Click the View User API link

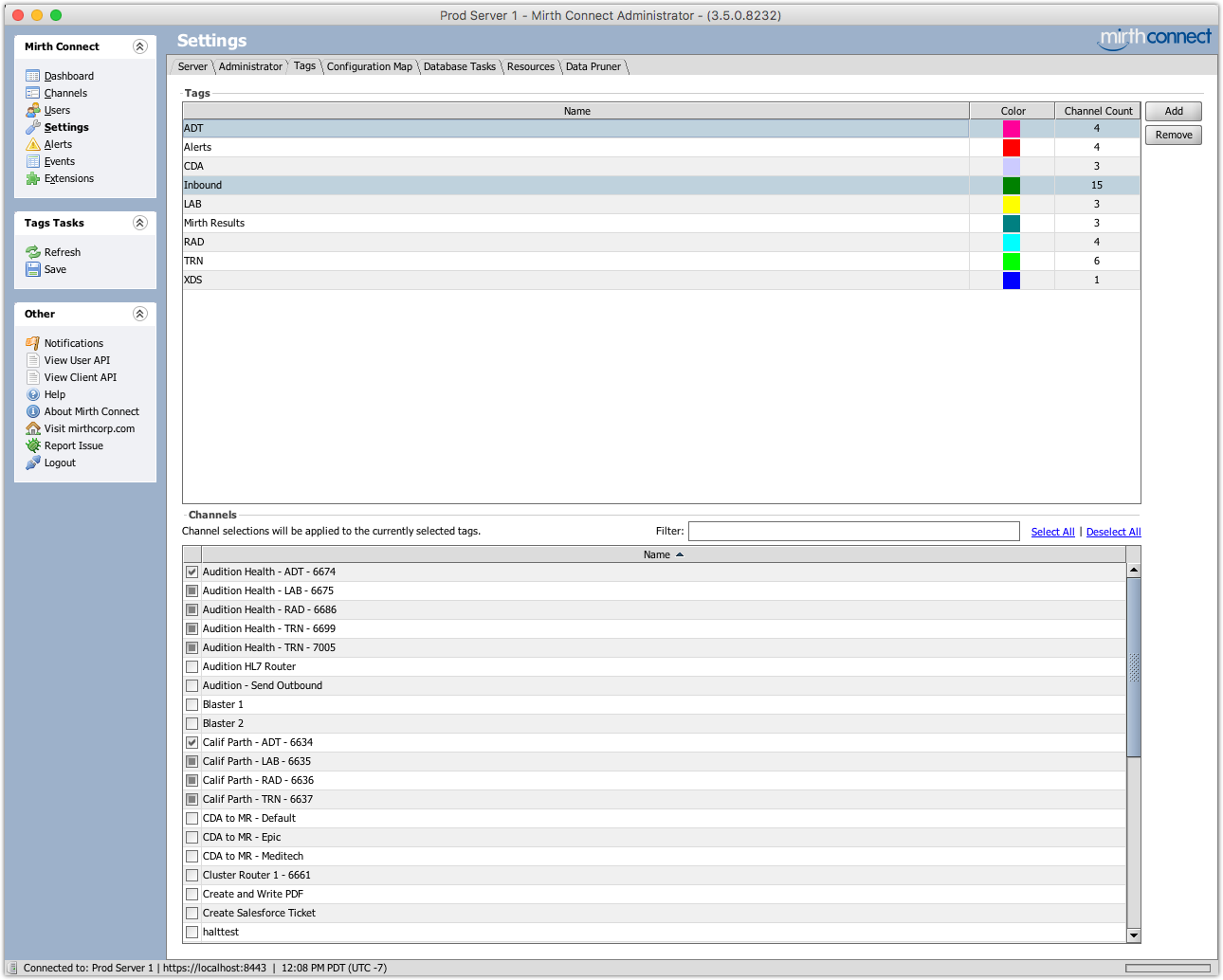[x=77, y=360]
